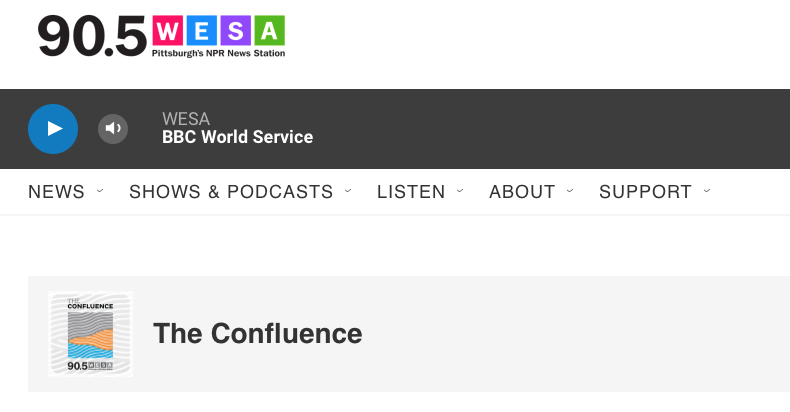
Task: Click the BBC World Service program title
Action: [237, 137]
